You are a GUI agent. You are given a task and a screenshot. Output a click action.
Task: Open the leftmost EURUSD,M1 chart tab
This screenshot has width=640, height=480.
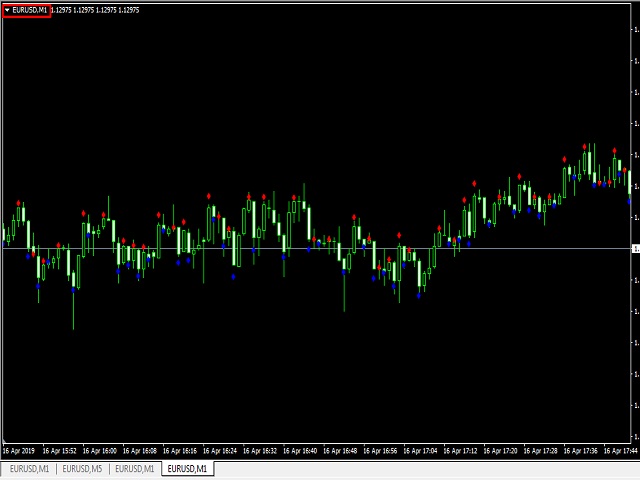click(x=29, y=469)
